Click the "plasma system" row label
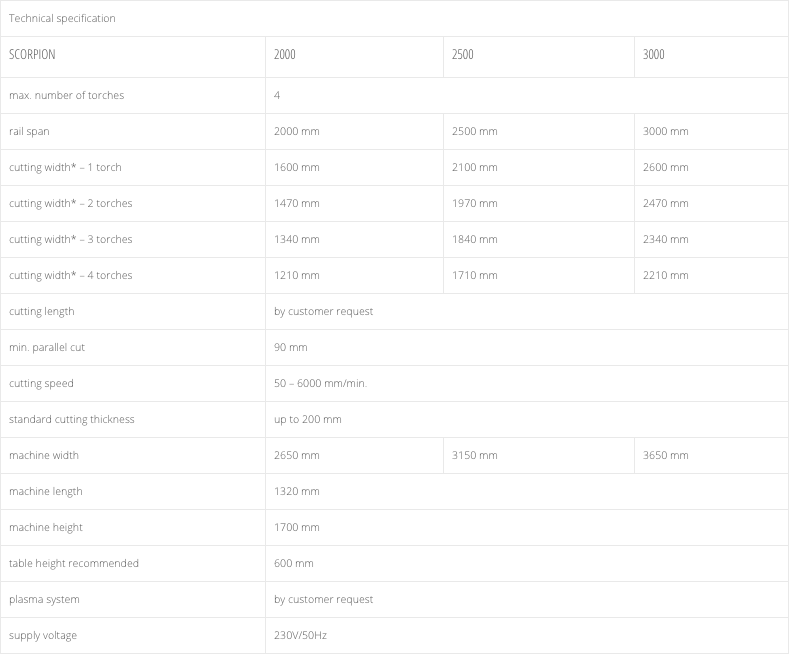 [44, 599]
